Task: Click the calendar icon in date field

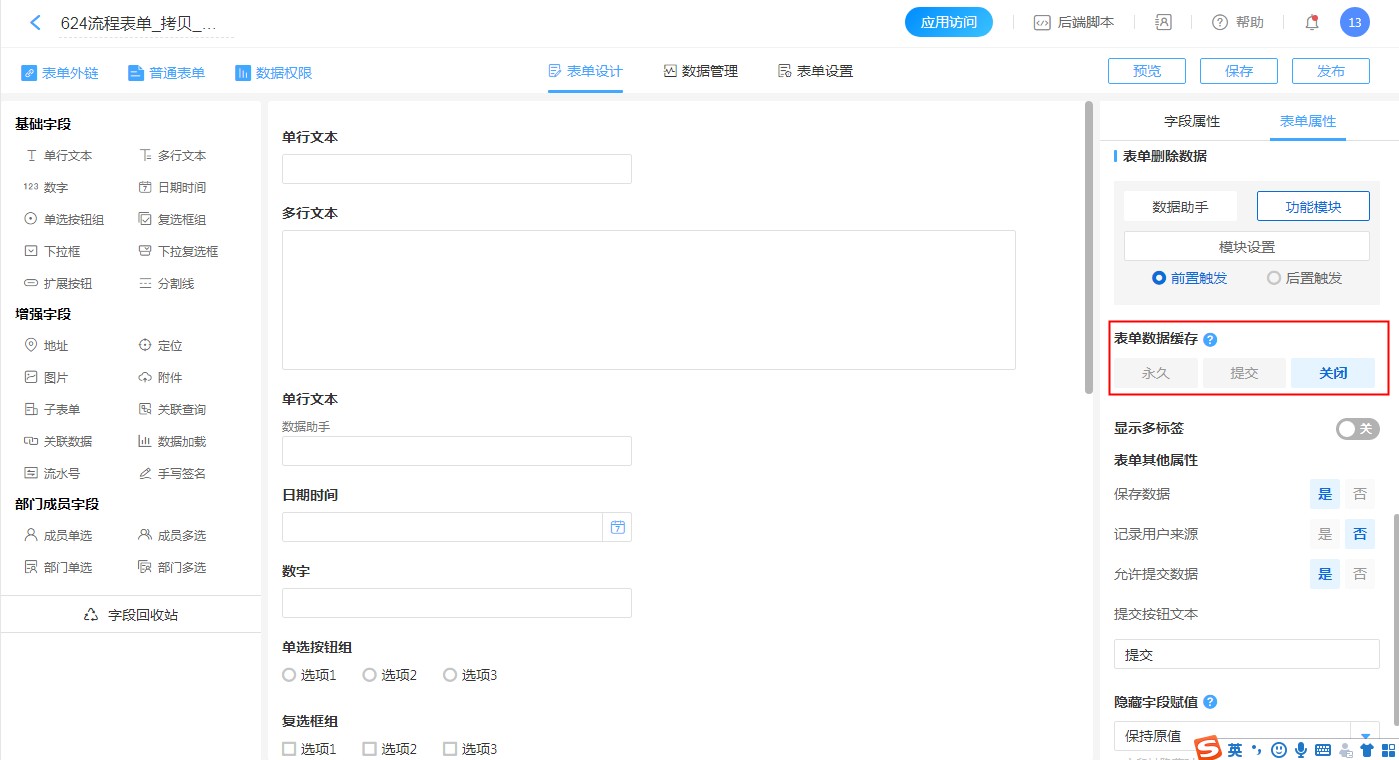Action: pyautogui.click(x=617, y=527)
